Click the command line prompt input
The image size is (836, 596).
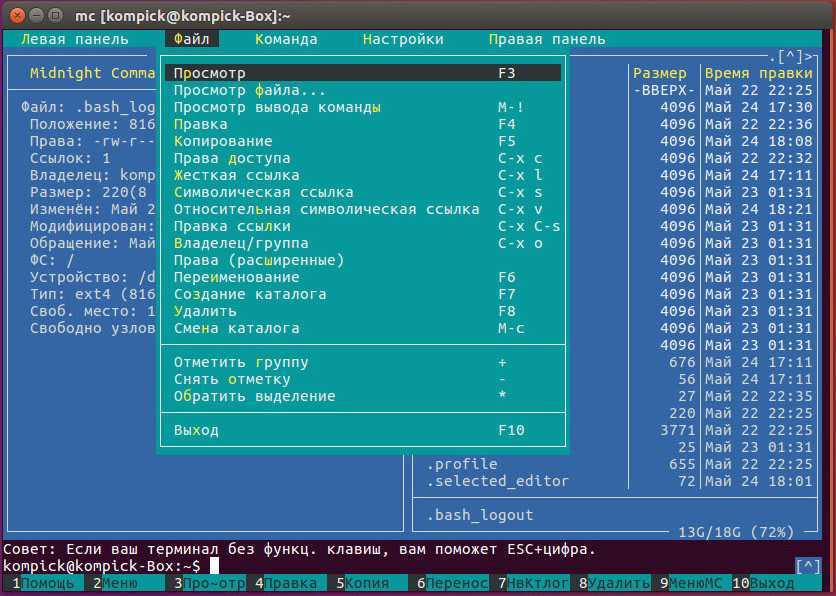click(400, 566)
